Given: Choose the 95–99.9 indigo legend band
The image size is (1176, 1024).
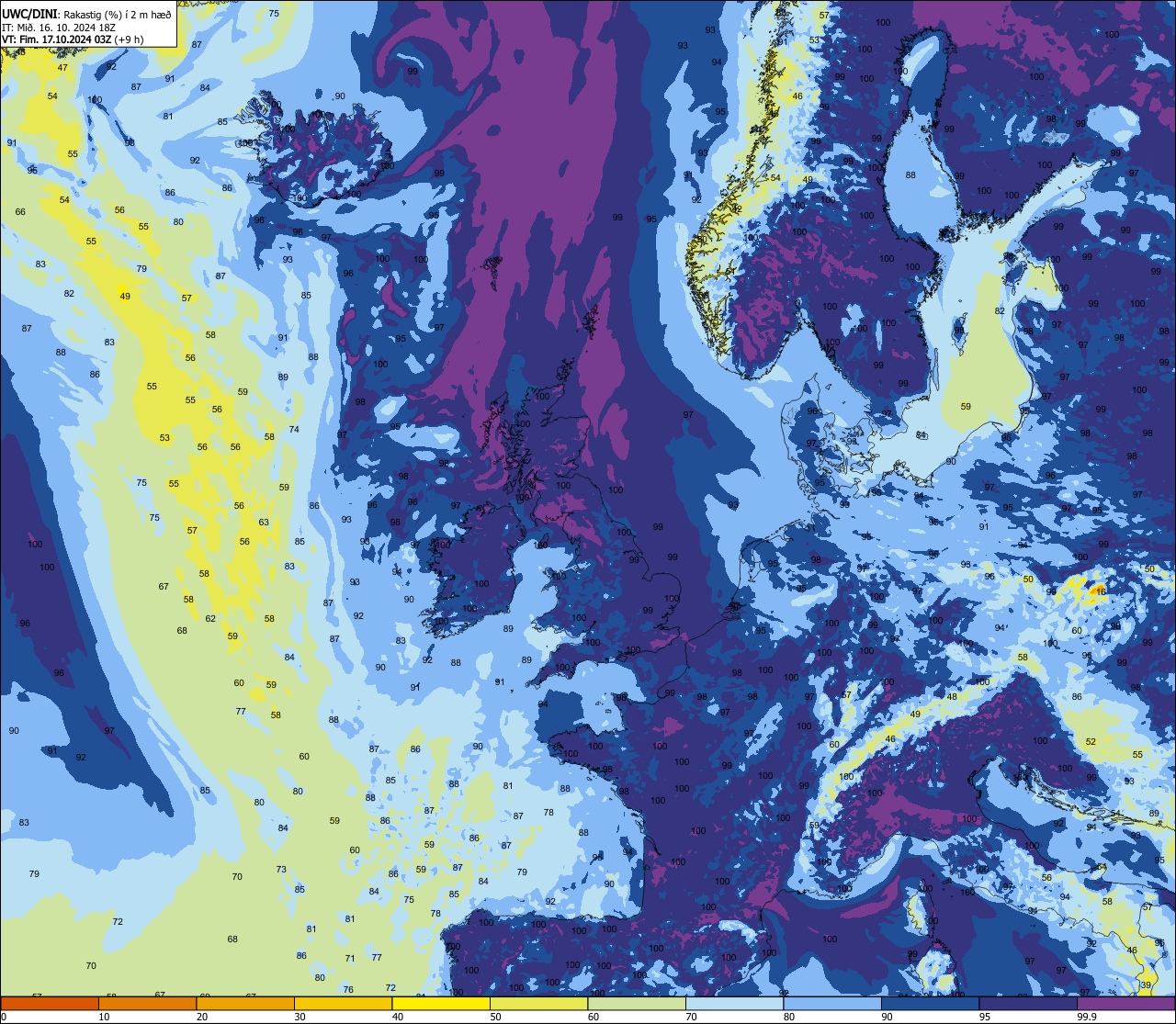Looking at the screenshot, I should pyautogui.click(x=1028, y=1003).
